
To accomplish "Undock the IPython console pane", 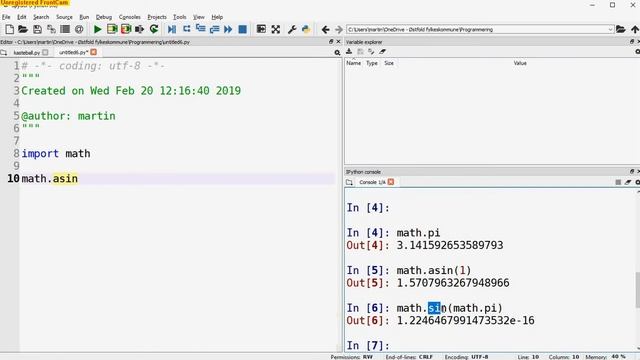I will point(632,171).
